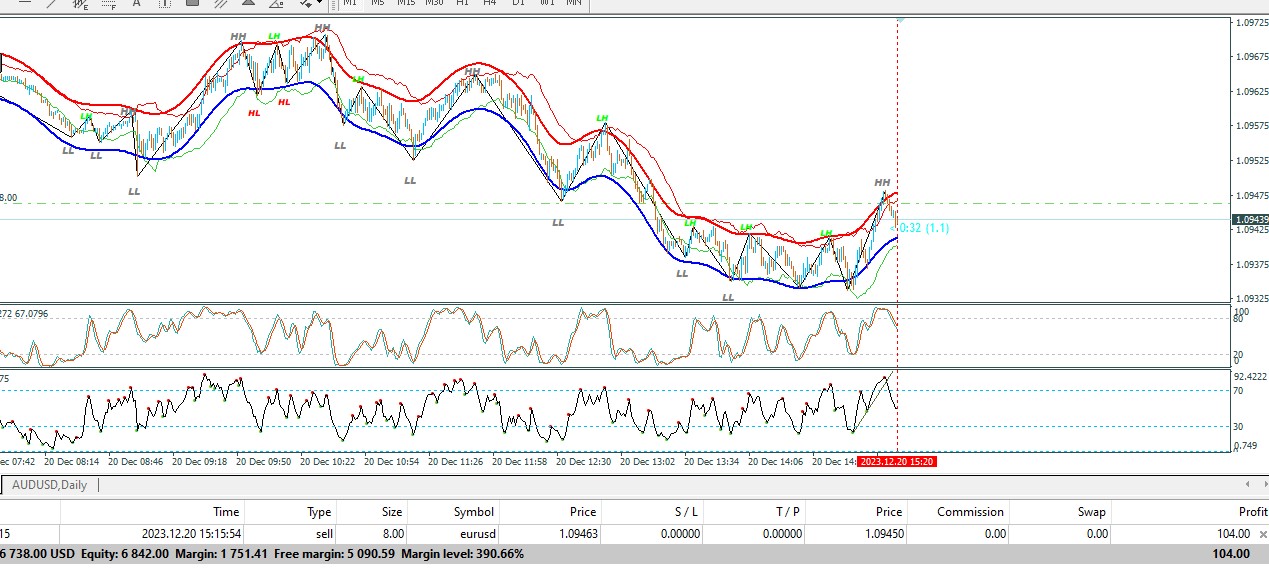This screenshot has width=1269, height=586.
Task: Switch to the AUDUSD,Daily chart tab
Action: click(50, 485)
